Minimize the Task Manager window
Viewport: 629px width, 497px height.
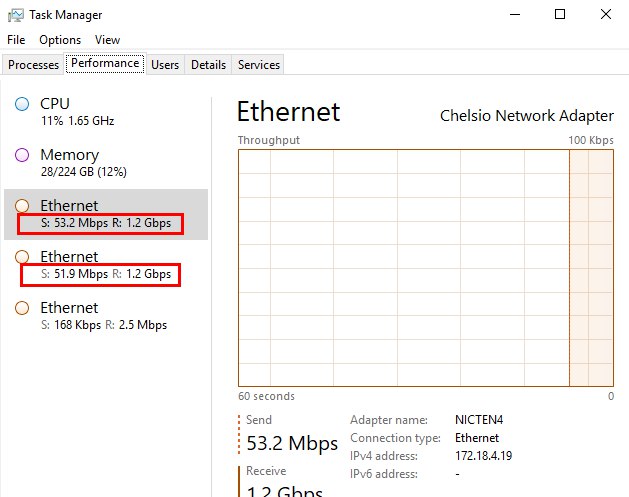click(514, 14)
